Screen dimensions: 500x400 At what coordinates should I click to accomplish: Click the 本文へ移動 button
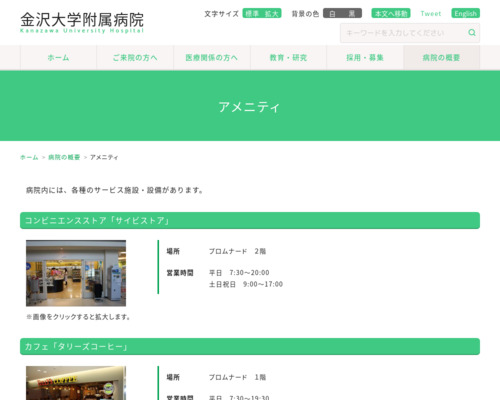pyautogui.click(x=391, y=13)
